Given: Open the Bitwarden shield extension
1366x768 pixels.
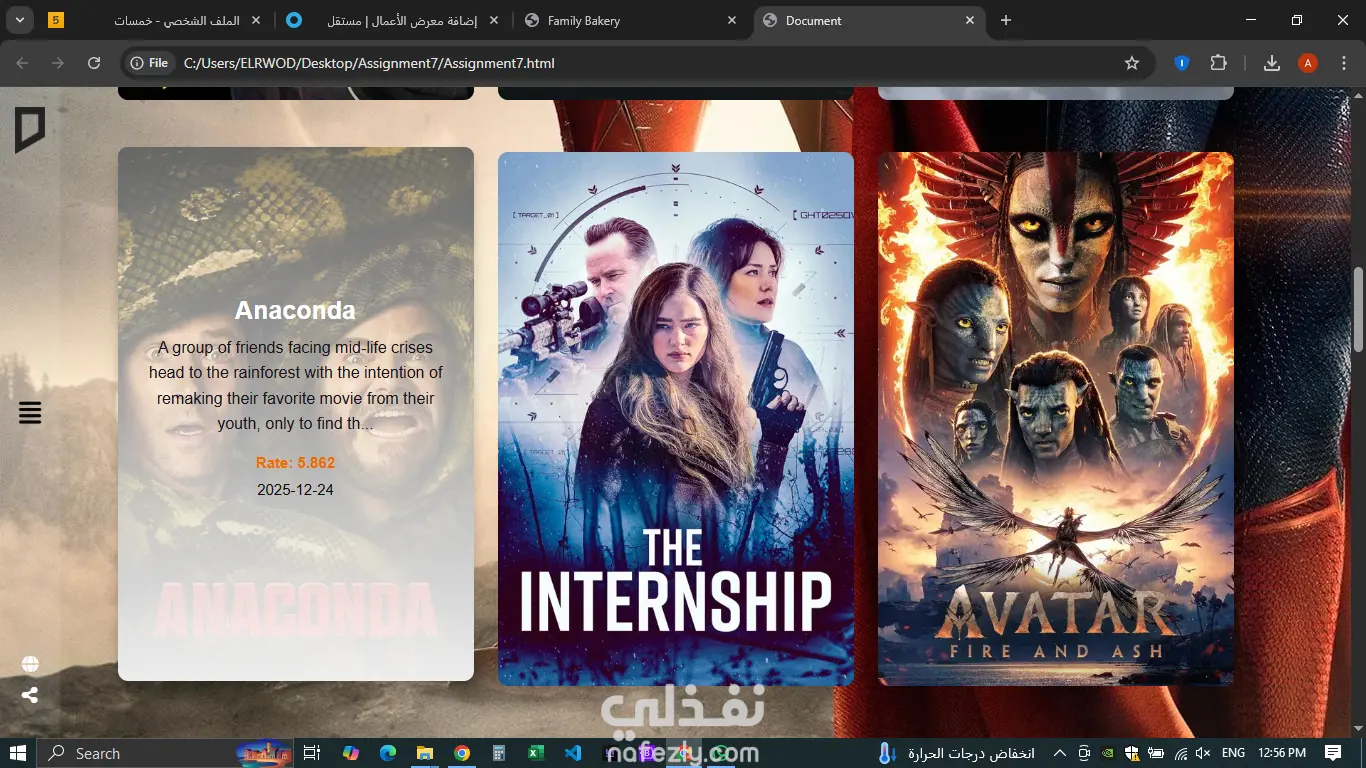Looking at the screenshot, I should pos(1181,63).
